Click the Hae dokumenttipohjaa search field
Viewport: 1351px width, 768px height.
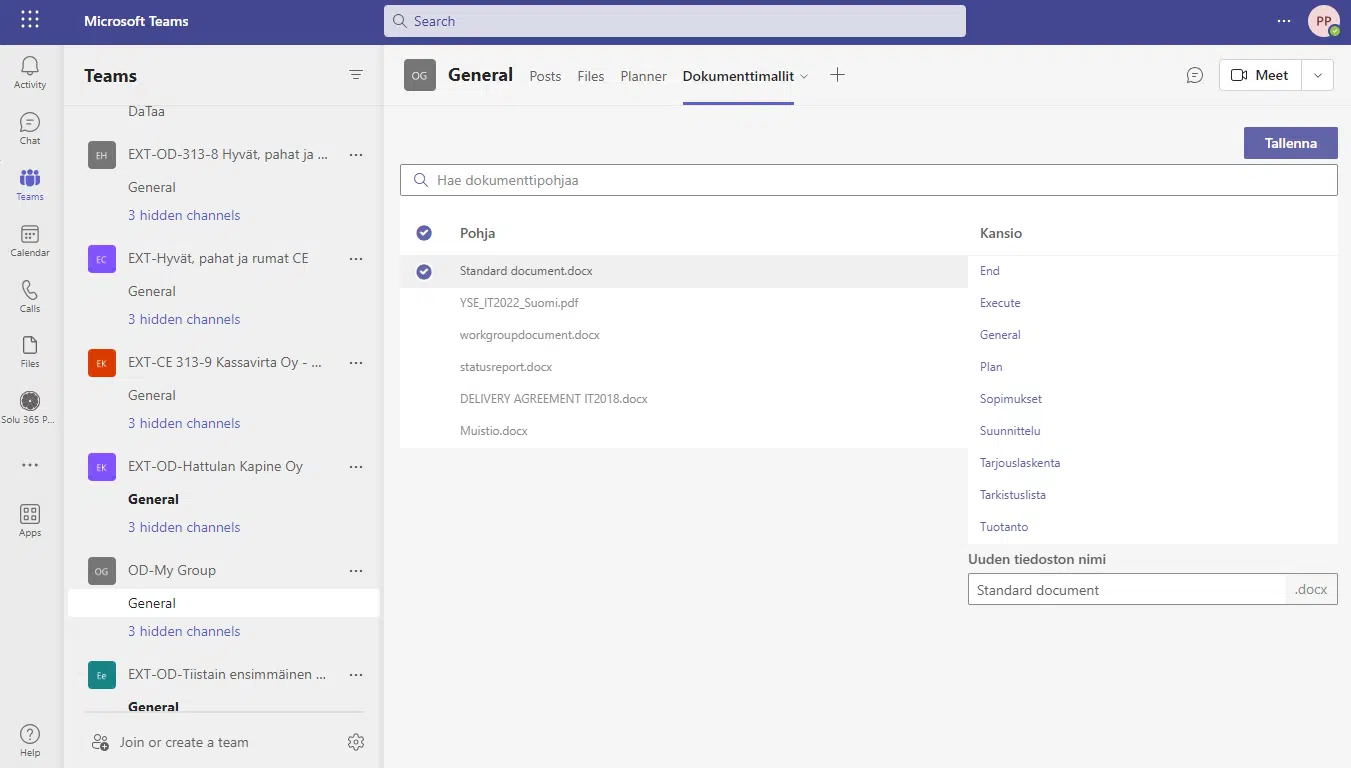pyautogui.click(x=868, y=180)
